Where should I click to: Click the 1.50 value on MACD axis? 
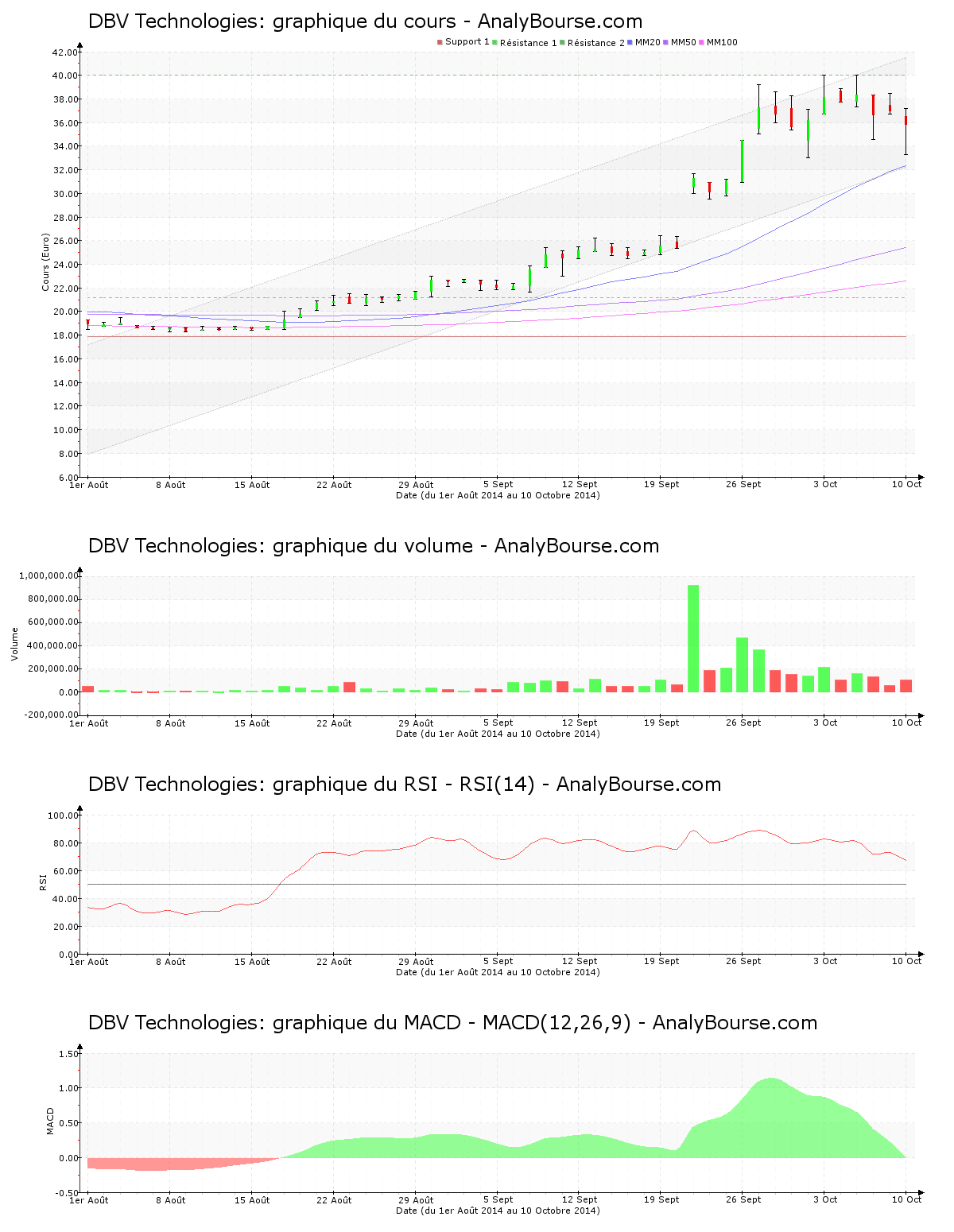click(x=69, y=1054)
